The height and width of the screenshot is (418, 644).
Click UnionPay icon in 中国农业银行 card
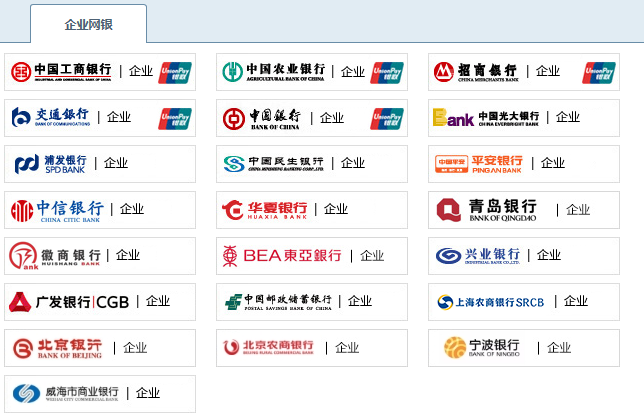(x=387, y=73)
